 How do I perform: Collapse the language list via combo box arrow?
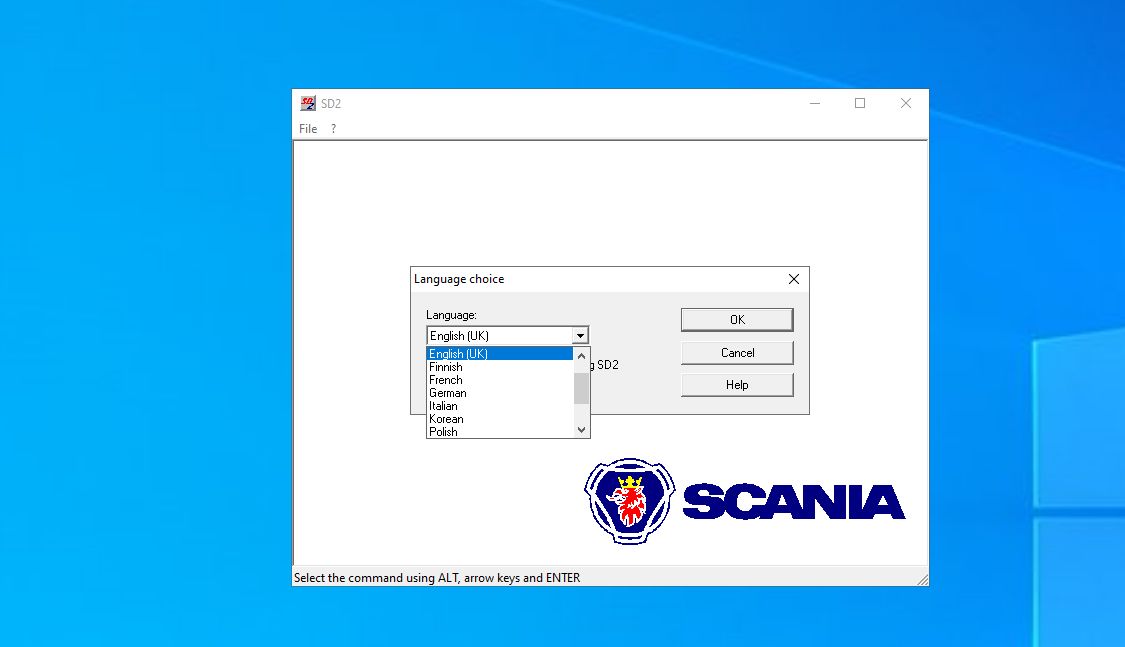click(x=581, y=335)
